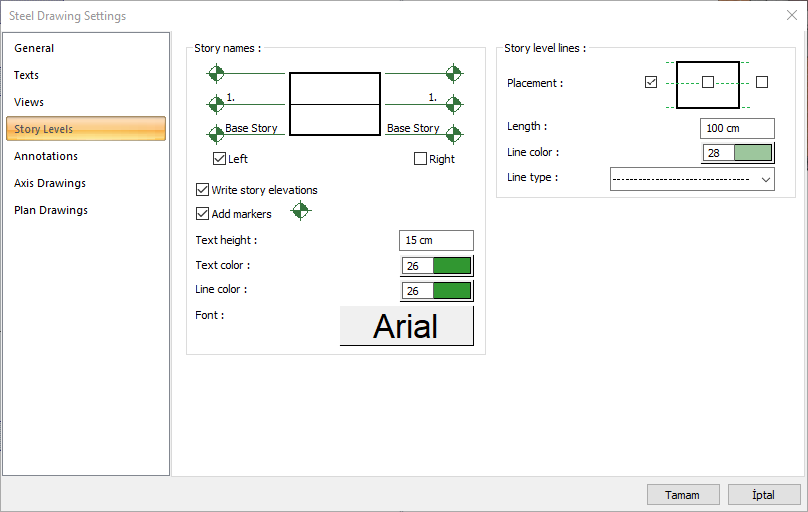
Task: Click the story marker icon beside Add markers
Action: coord(300,211)
